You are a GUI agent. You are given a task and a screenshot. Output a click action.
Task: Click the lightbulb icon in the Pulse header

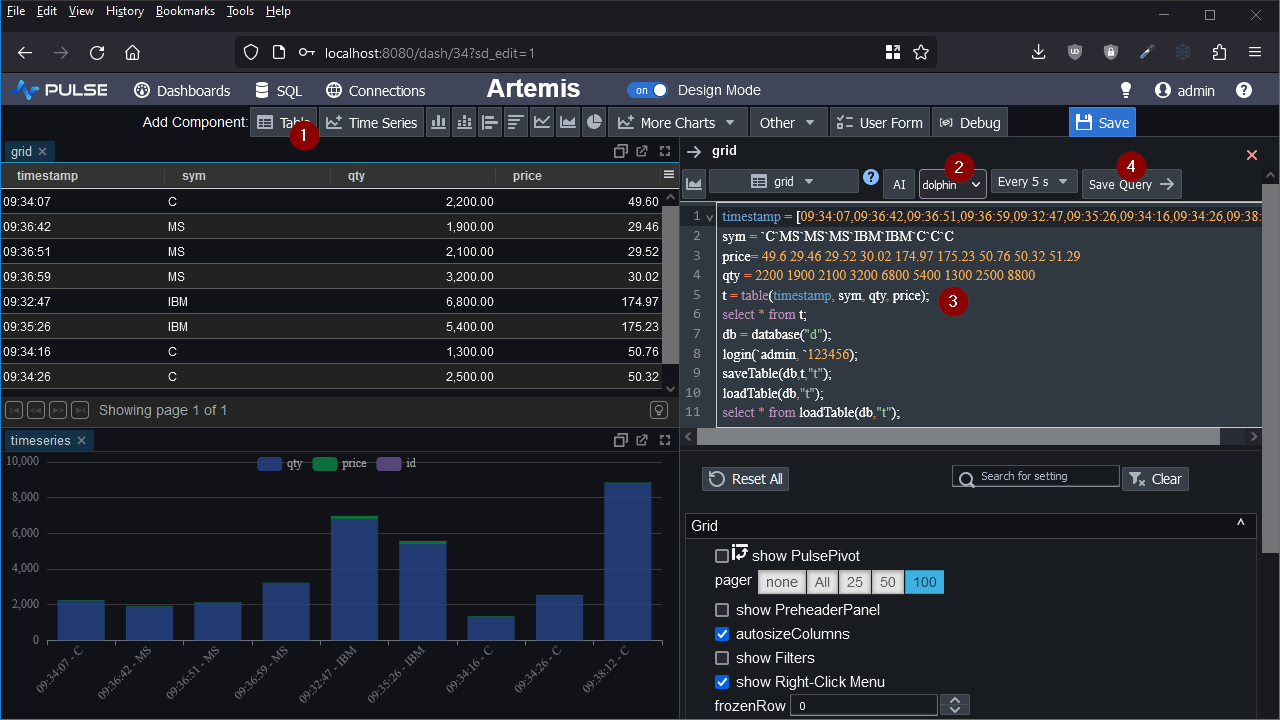pos(1126,90)
